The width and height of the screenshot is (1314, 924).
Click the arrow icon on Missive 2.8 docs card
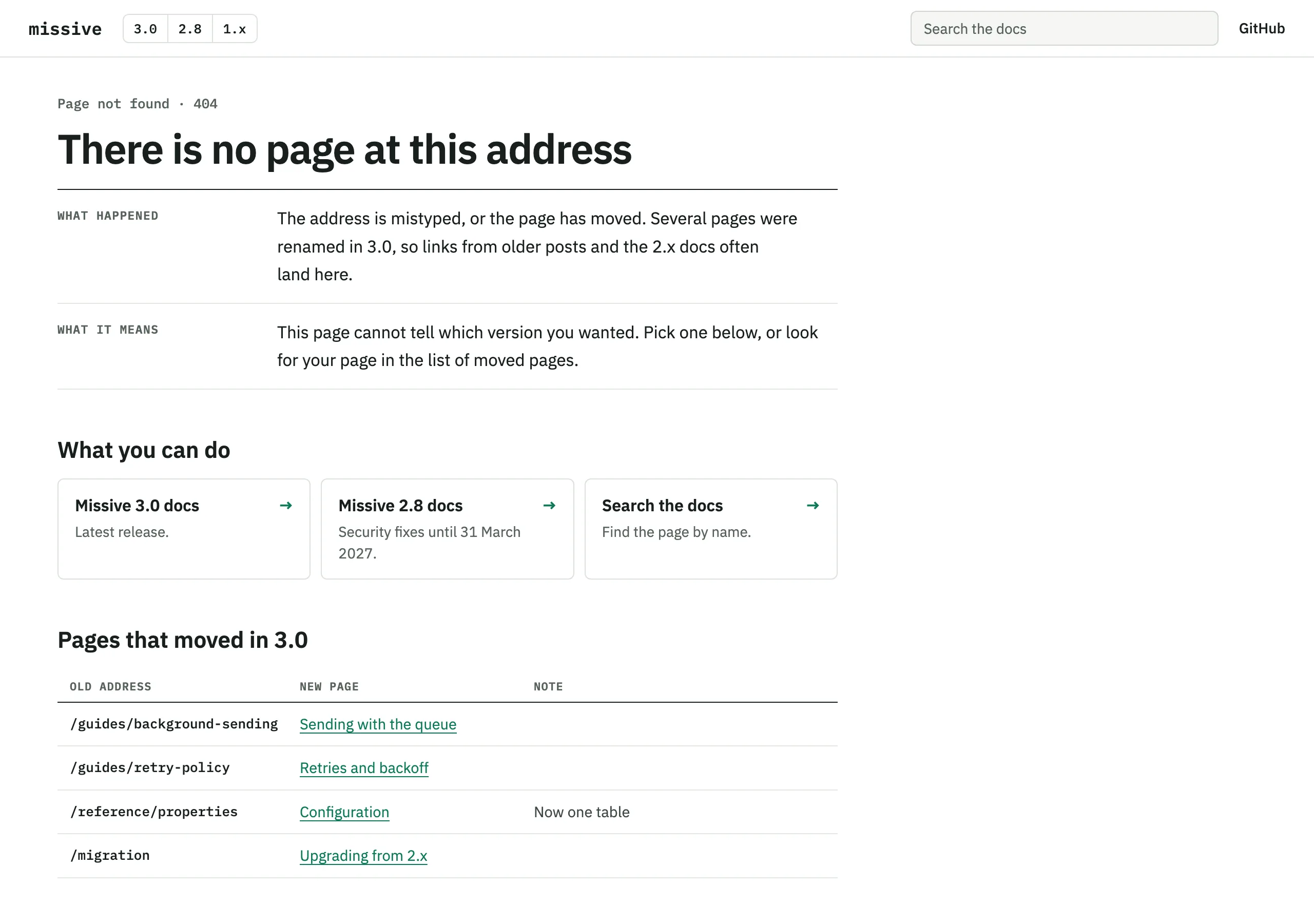point(549,506)
